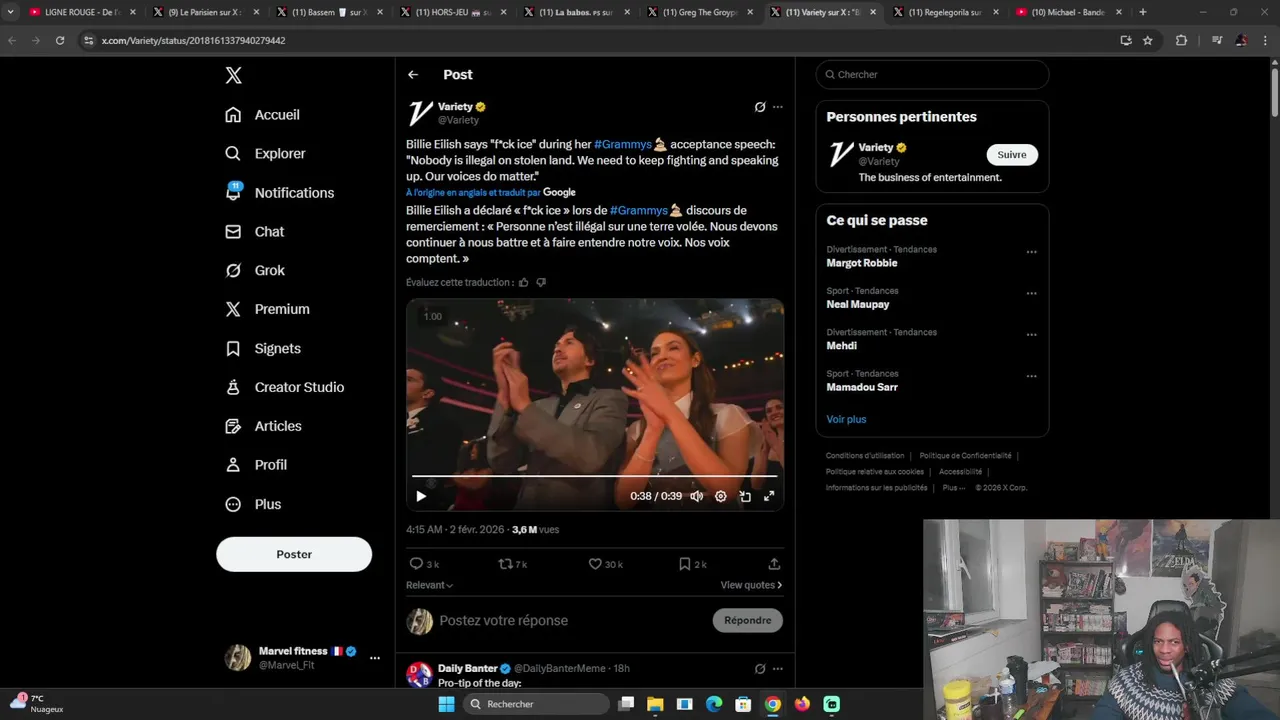Open Articles in the sidebar

click(263, 427)
